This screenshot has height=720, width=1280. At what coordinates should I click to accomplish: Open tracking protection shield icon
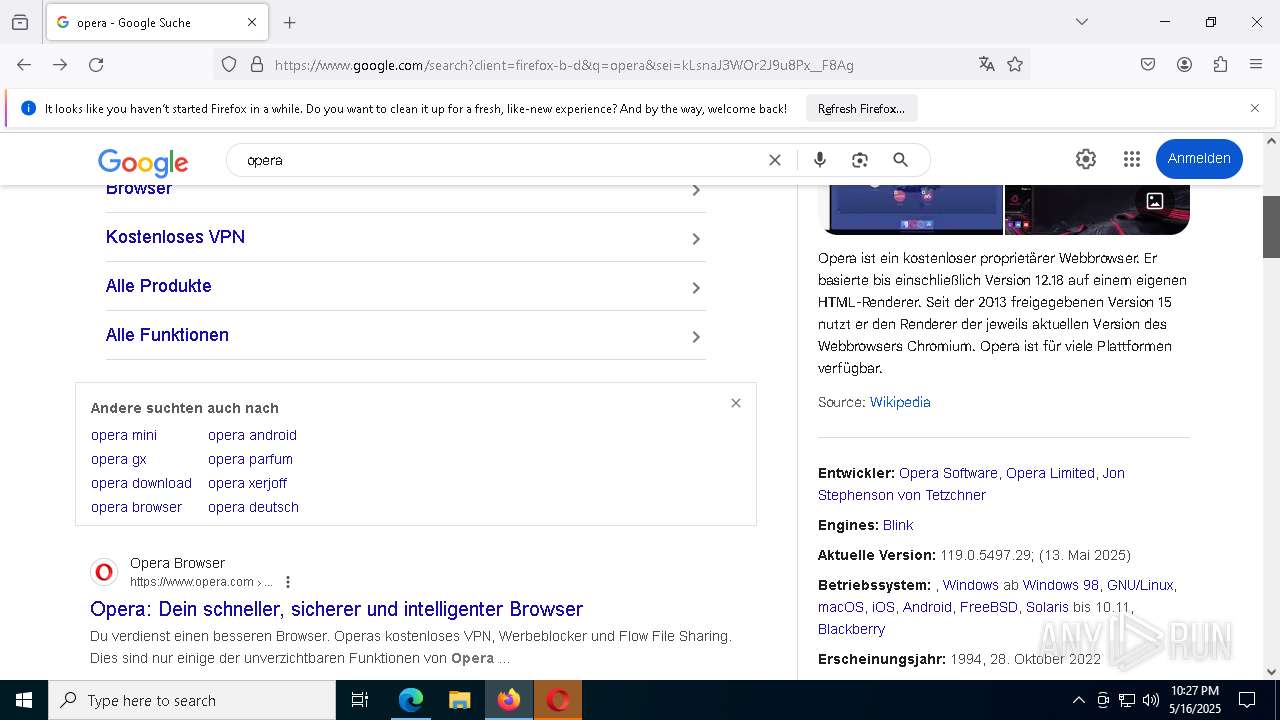[229, 64]
